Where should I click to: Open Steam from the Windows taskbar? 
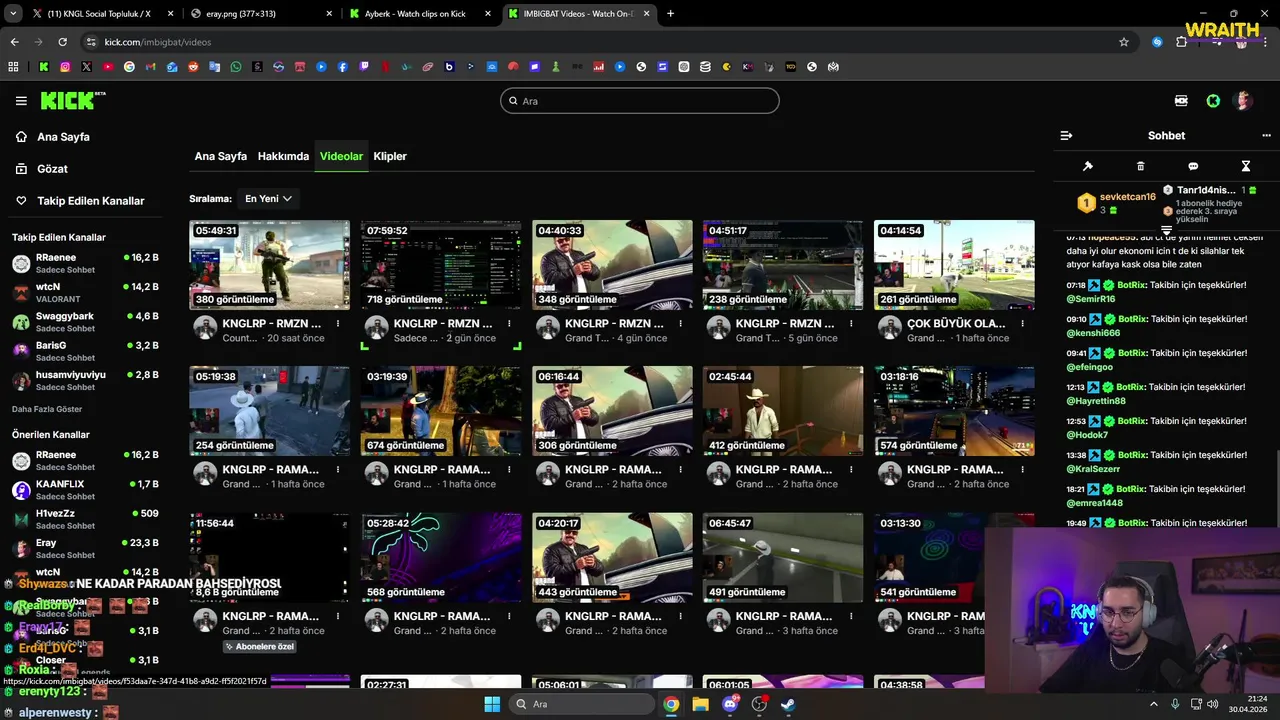788,704
